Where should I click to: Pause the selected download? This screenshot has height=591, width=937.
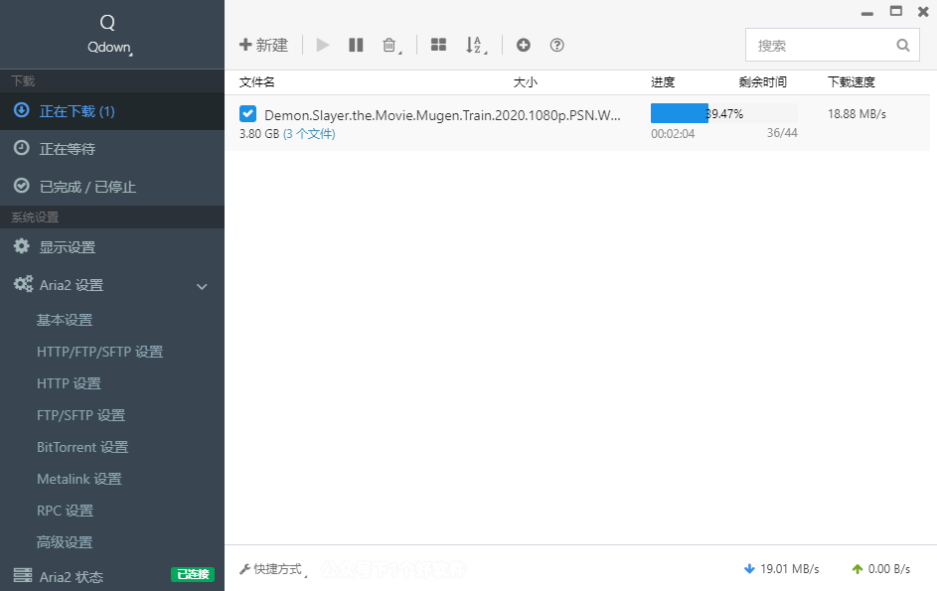pos(356,45)
